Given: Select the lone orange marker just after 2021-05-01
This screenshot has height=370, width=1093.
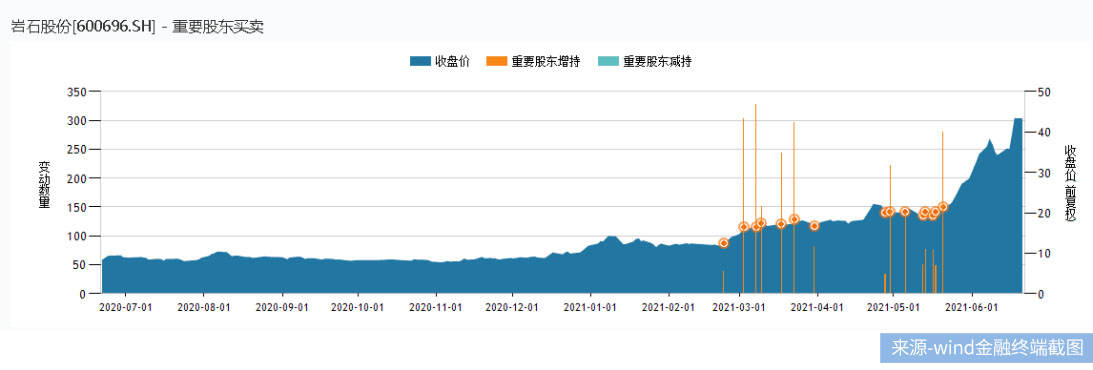Looking at the screenshot, I should [905, 212].
